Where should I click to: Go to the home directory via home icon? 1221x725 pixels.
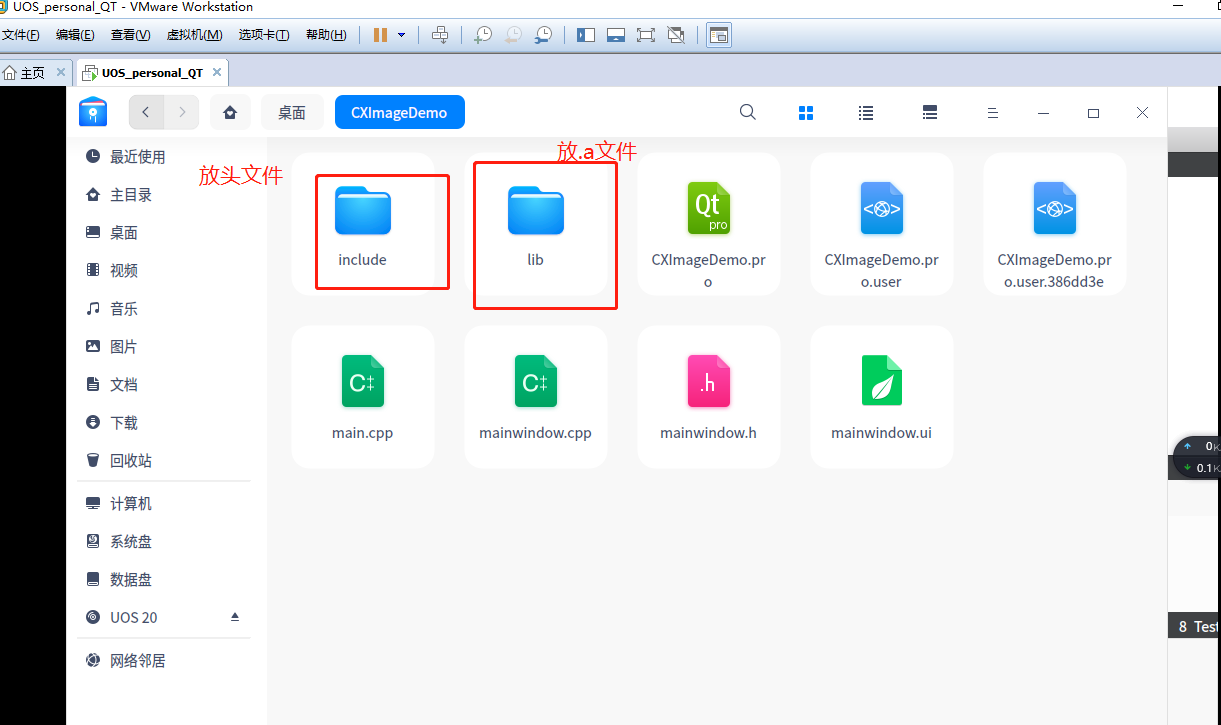(229, 112)
